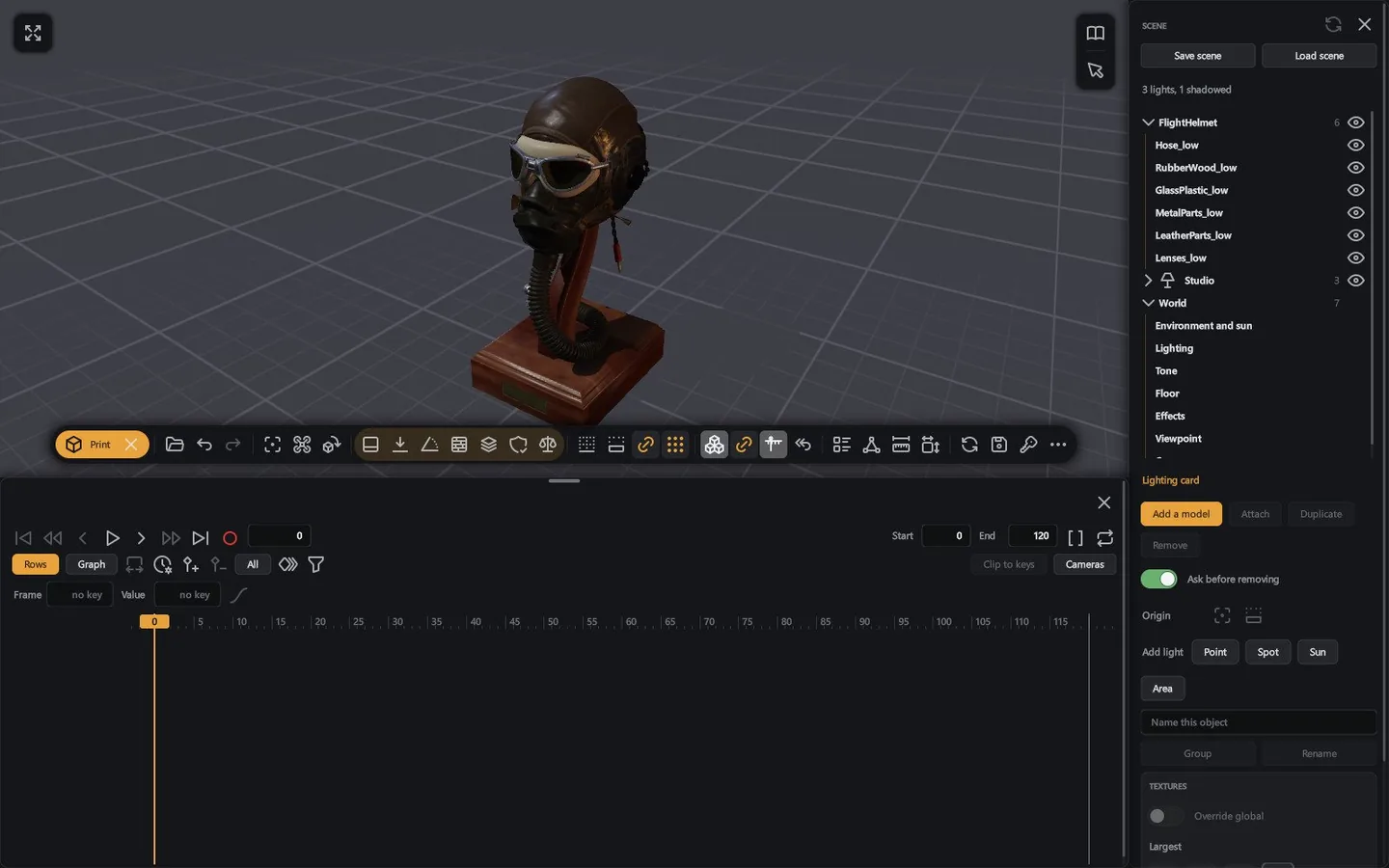Switch timeline to Graph view

pos(92,564)
